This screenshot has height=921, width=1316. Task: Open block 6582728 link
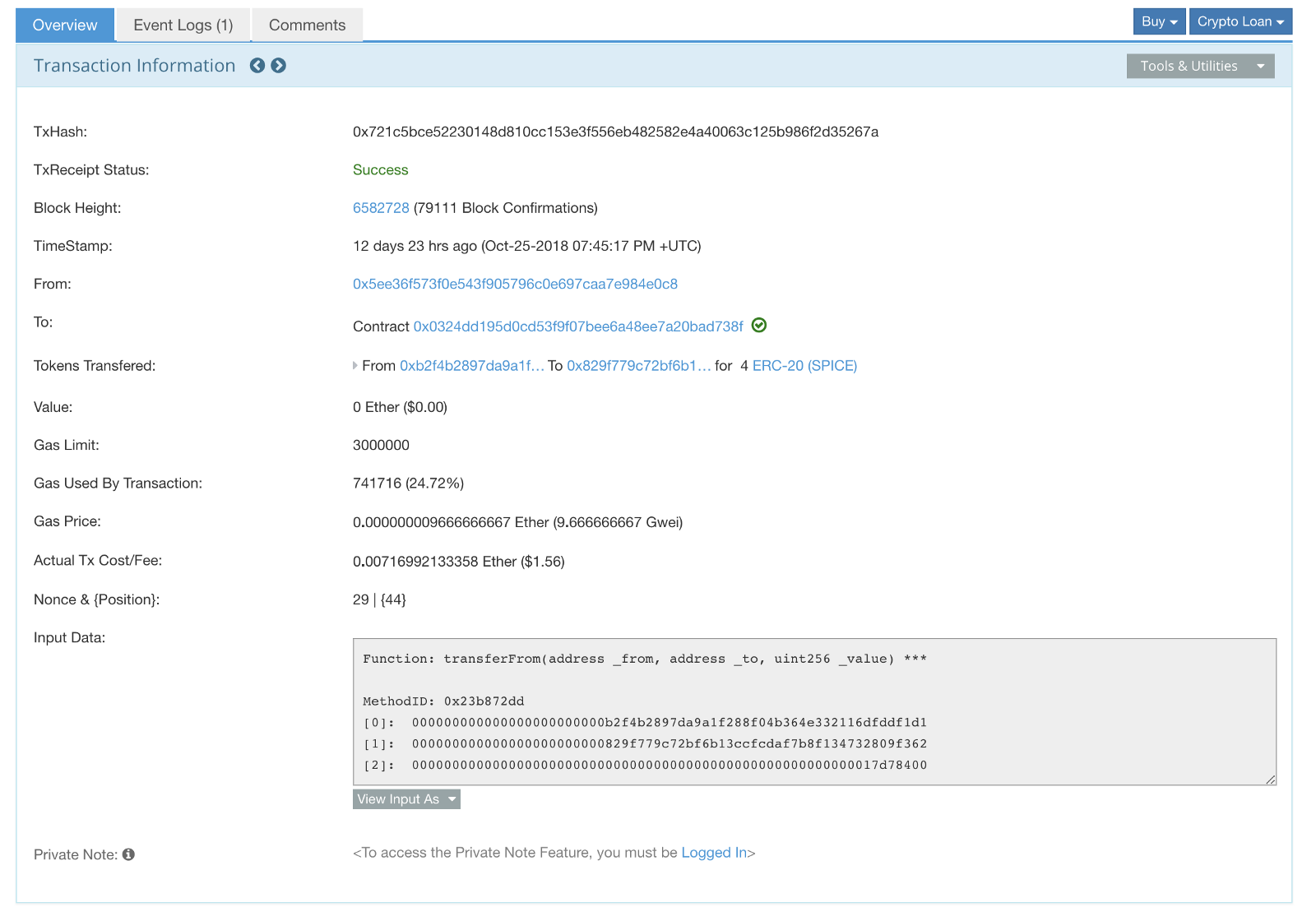click(x=381, y=208)
